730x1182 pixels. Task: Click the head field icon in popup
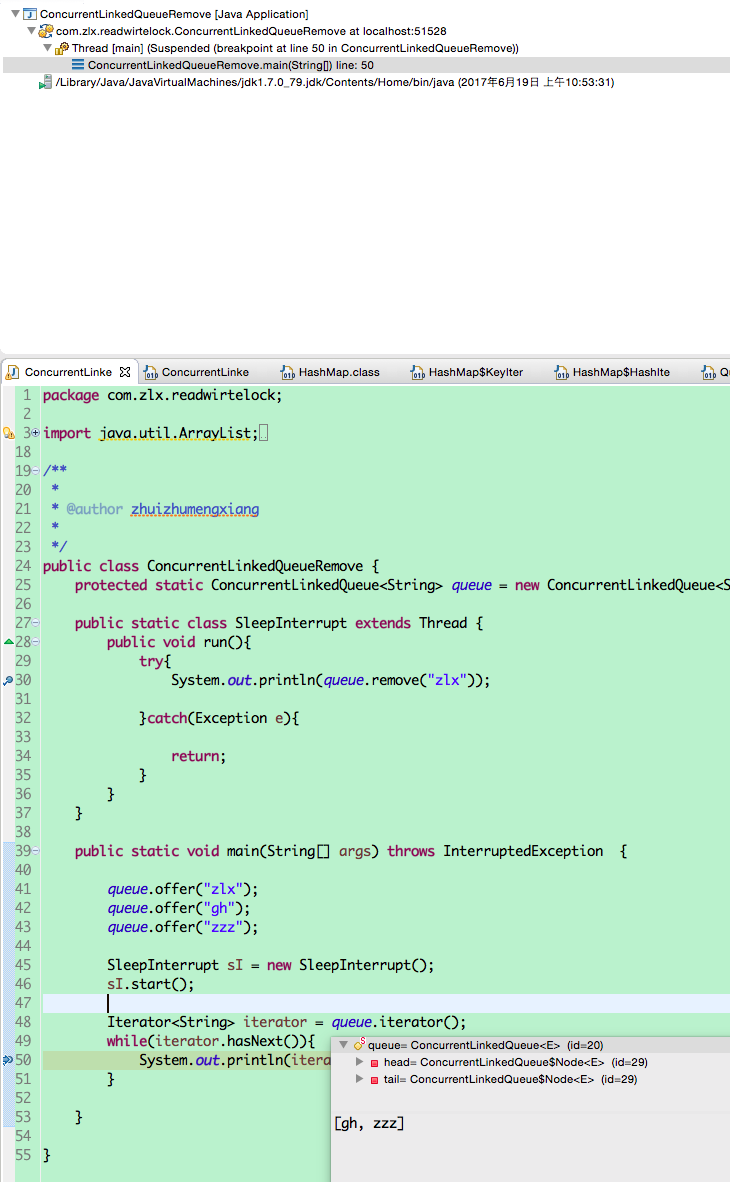(374, 1063)
